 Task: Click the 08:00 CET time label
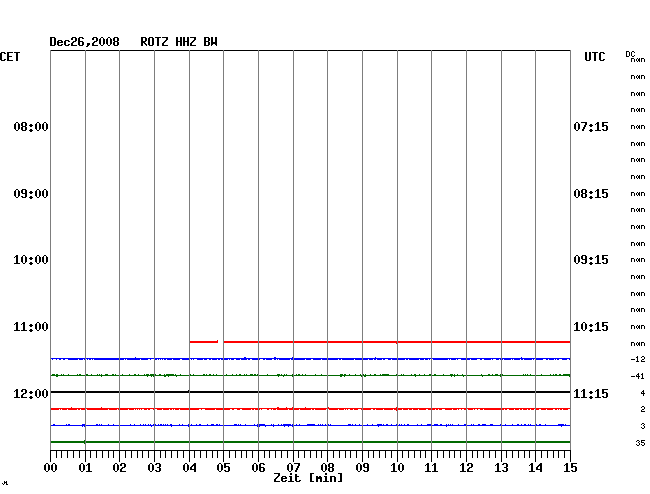tap(31, 126)
